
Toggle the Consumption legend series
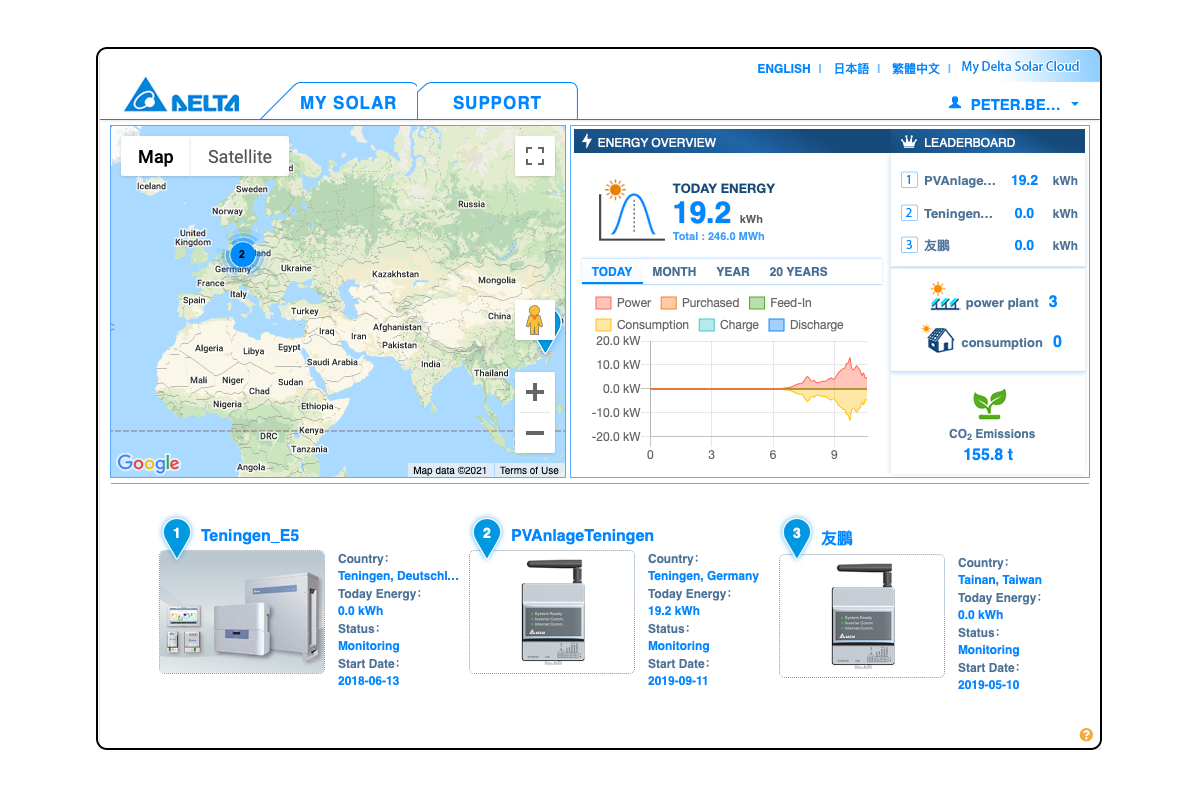[642, 325]
